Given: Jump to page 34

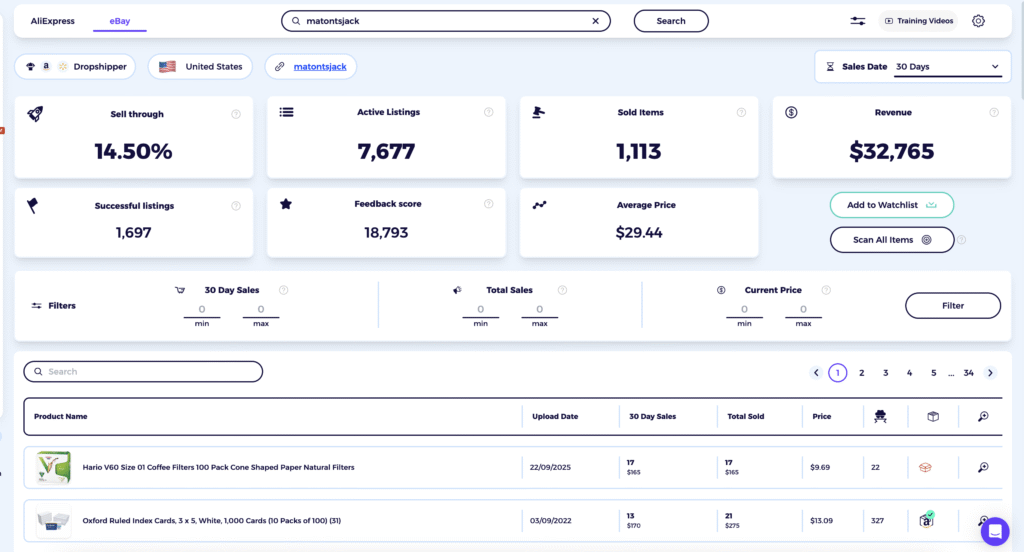Looking at the screenshot, I should point(968,373).
